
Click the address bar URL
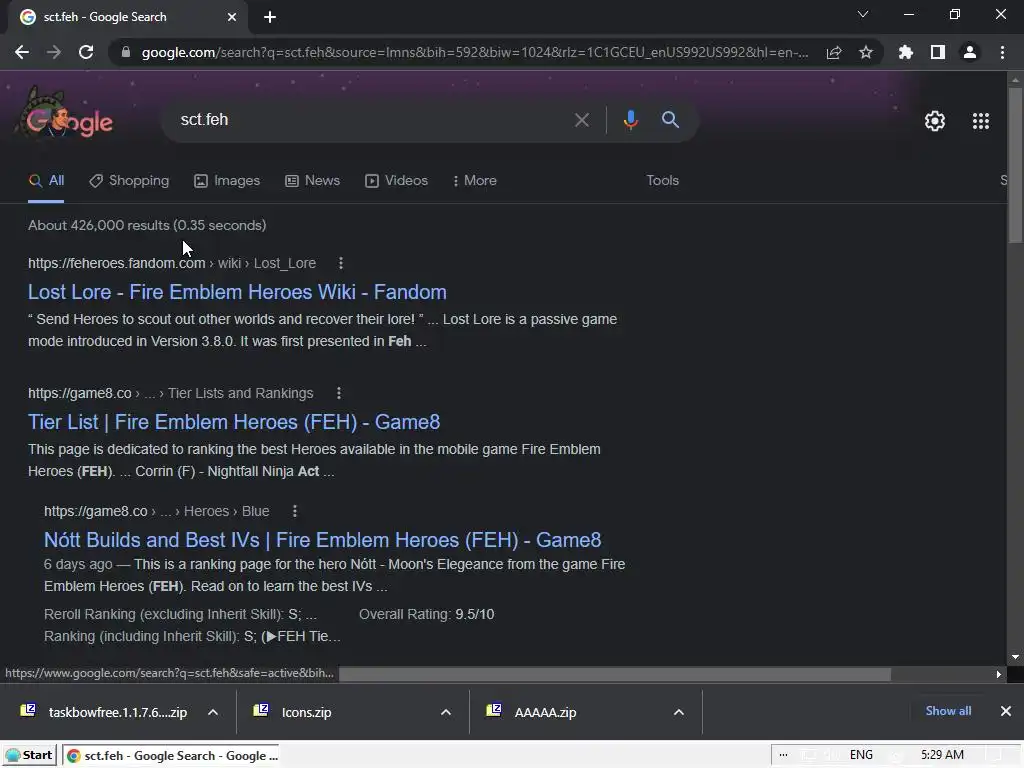coord(475,52)
